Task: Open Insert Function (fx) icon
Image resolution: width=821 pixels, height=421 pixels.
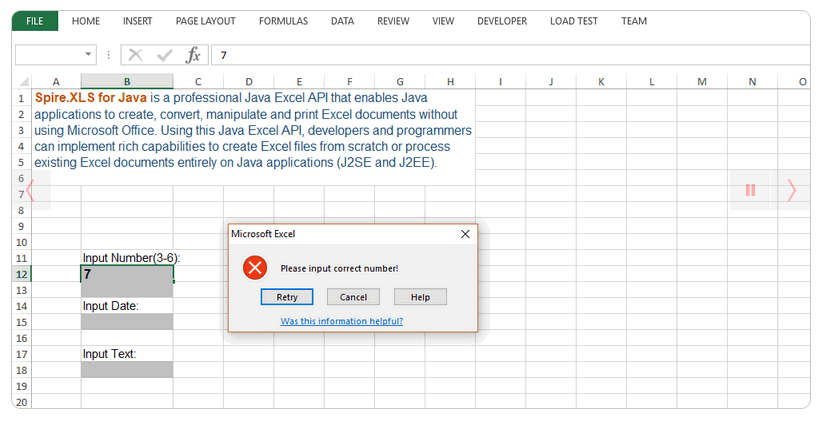Action: [193, 54]
